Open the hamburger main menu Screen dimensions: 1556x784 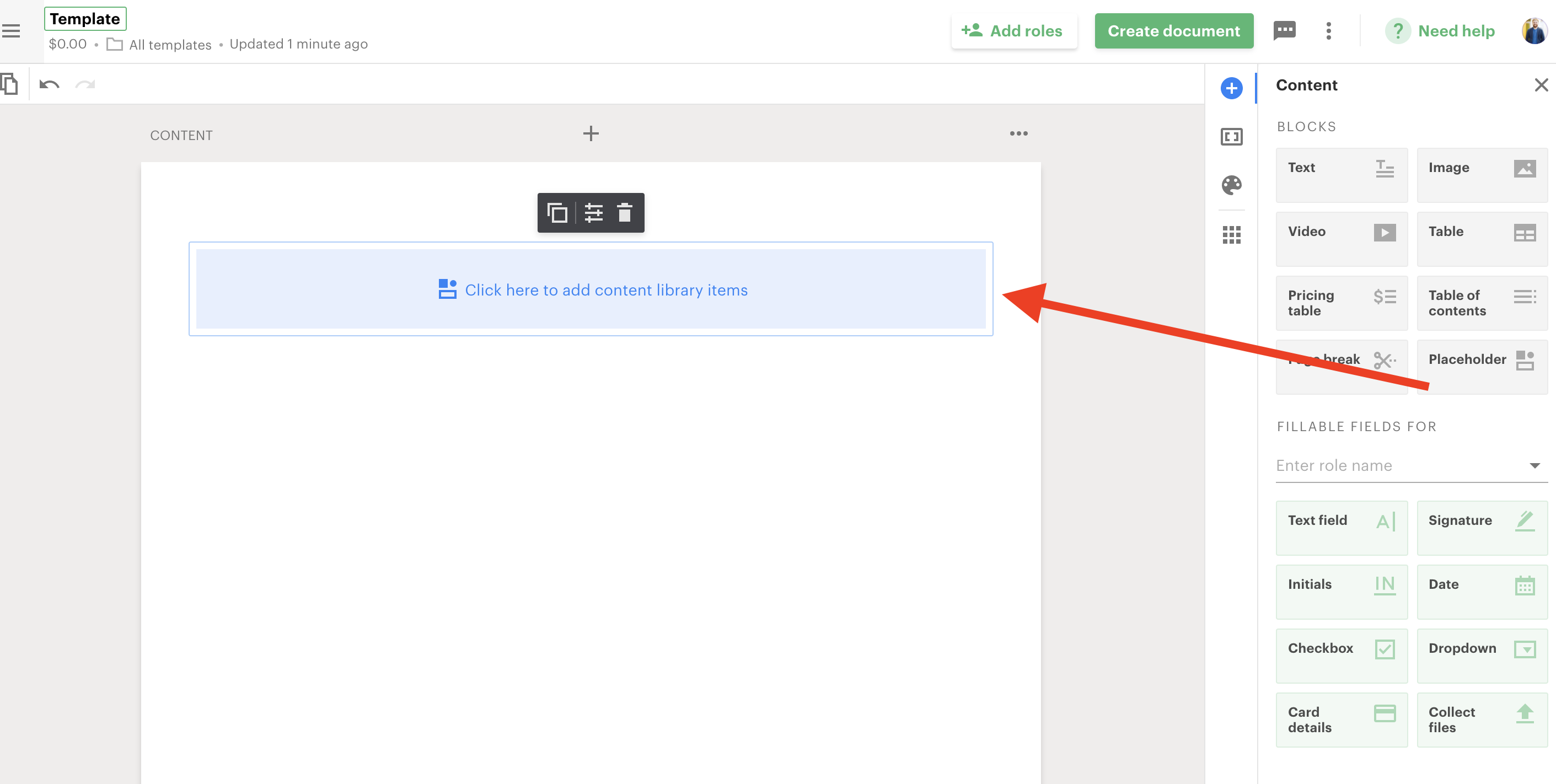tap(11, 31)
